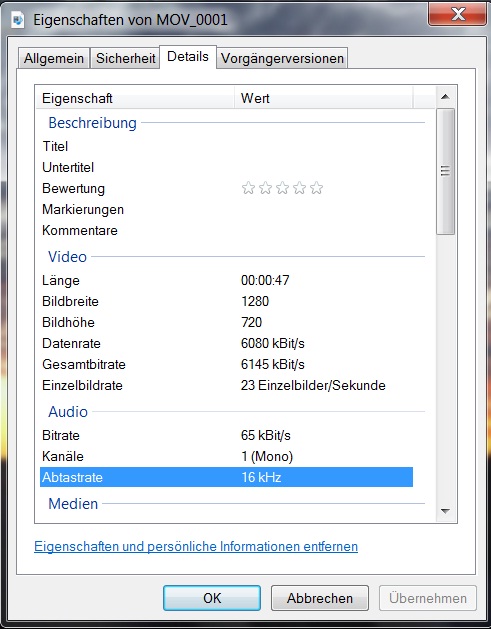
Task: Click the Wert column header
Action: click(323, 98)
